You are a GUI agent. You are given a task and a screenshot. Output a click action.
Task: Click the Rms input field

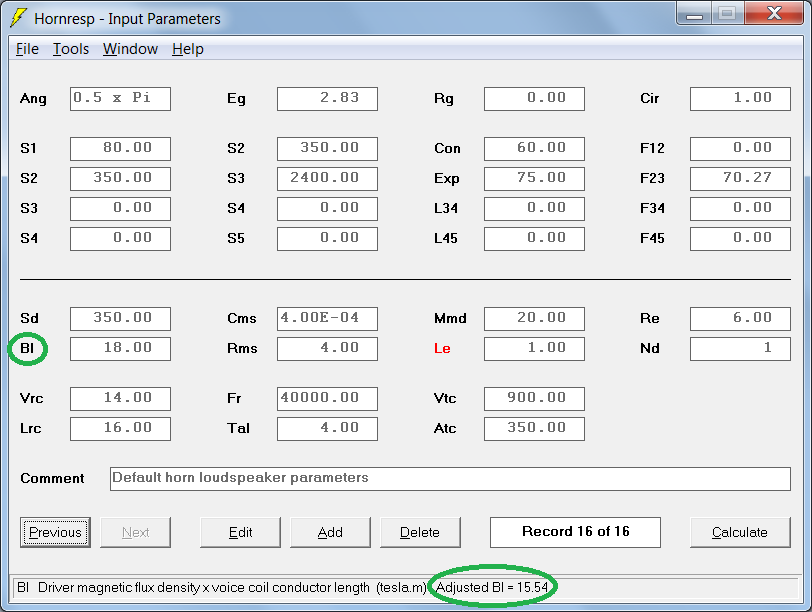pos(327,349)
